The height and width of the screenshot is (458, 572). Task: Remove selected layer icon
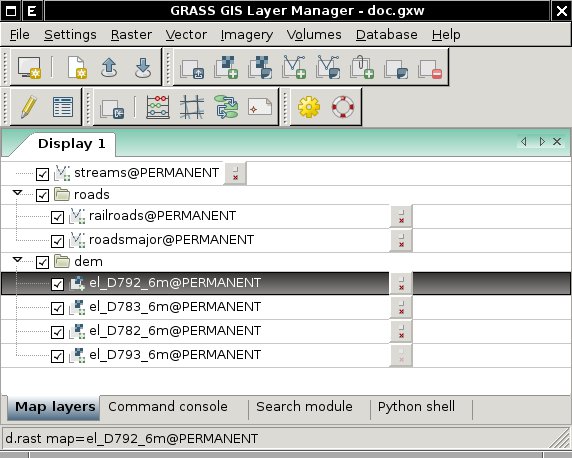pos(430,68)
